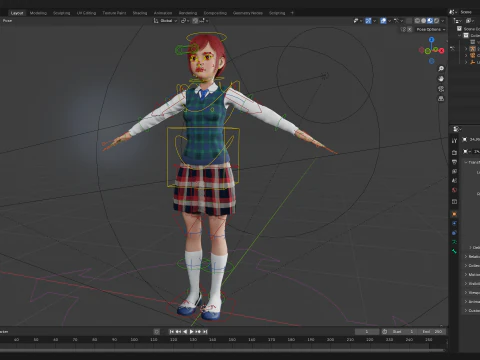Click the blue Z axis gizmo handle

click(x=432, y=40)
